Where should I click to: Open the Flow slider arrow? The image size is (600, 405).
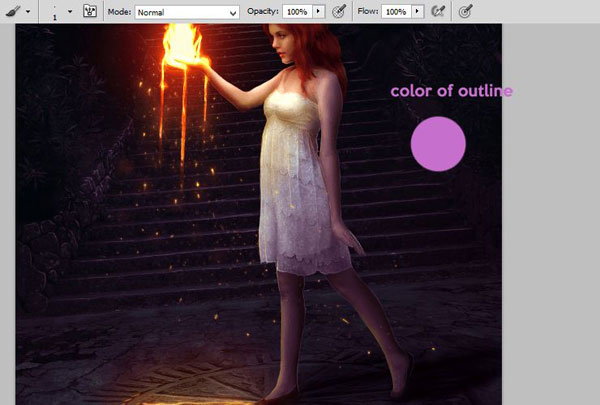[x=417, y=11]
